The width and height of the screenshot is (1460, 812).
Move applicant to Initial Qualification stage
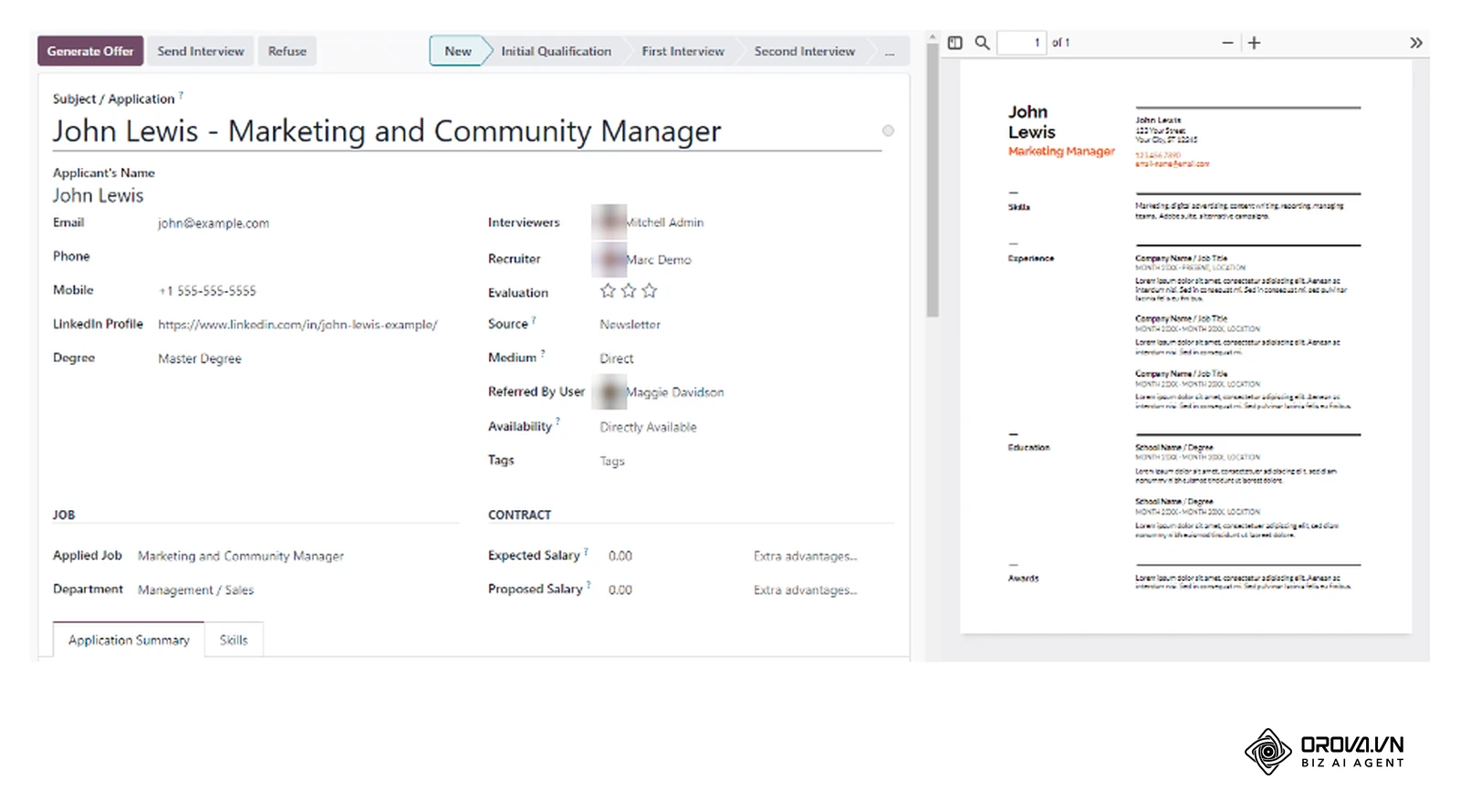[x=556, y=51]
